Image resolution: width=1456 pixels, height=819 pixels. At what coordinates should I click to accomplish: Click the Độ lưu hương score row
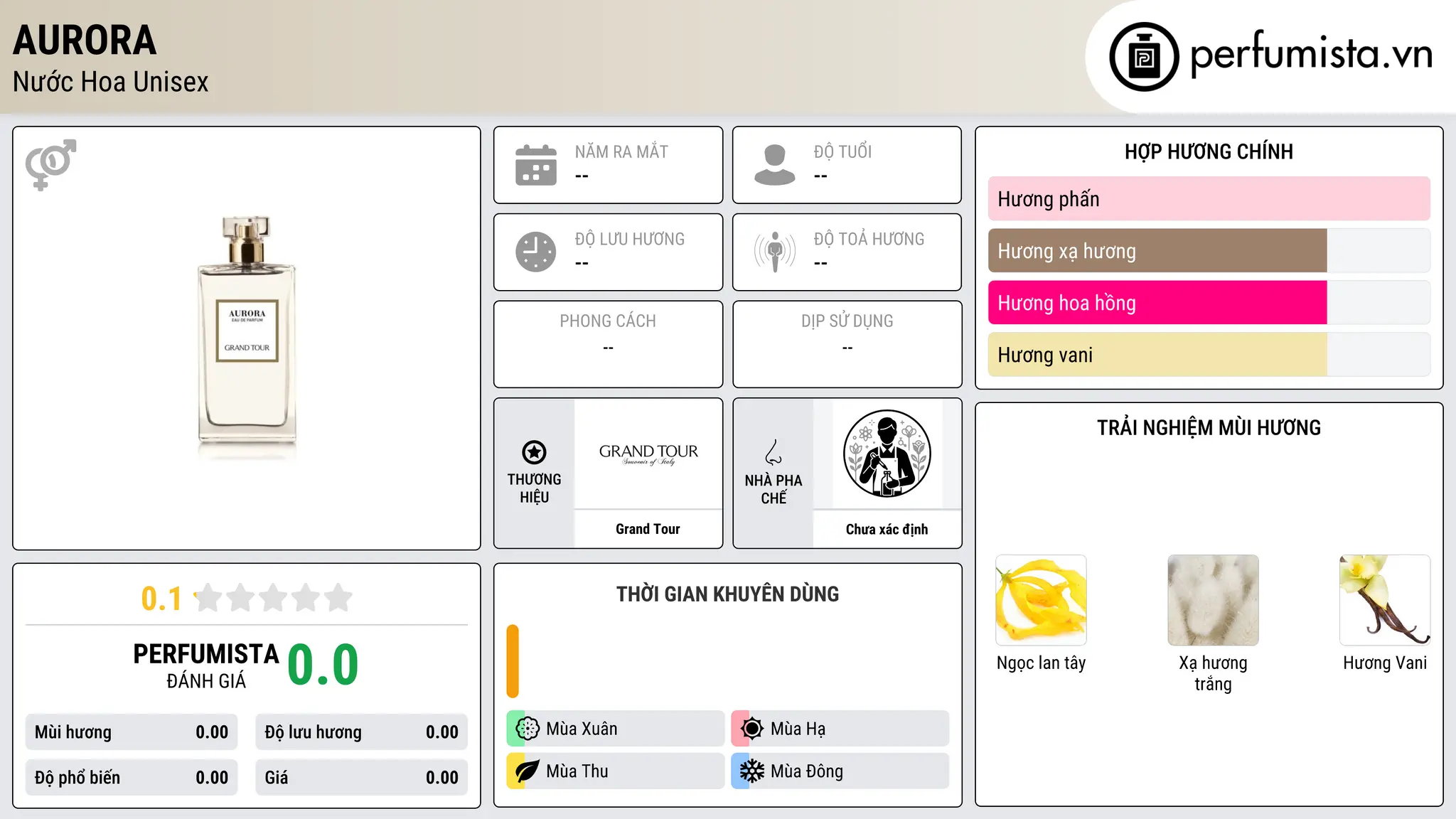pos(361,732)
